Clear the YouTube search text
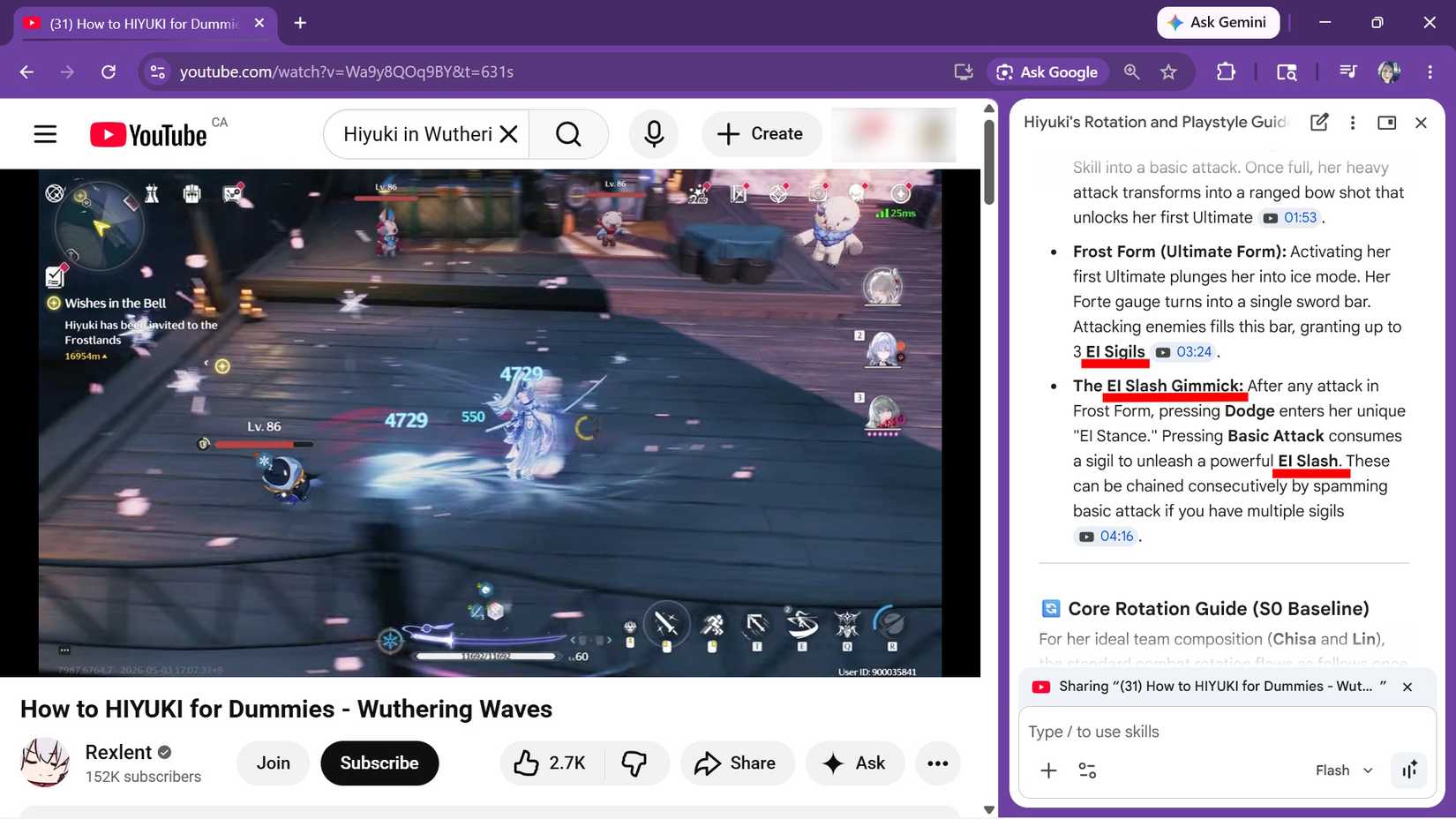 (x=508, y=134)
